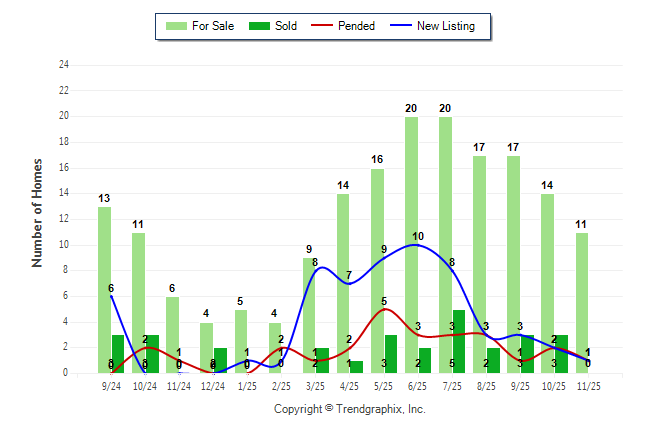
Task: Click the 4/25 For Sale bar
Action: pos(343,283)
